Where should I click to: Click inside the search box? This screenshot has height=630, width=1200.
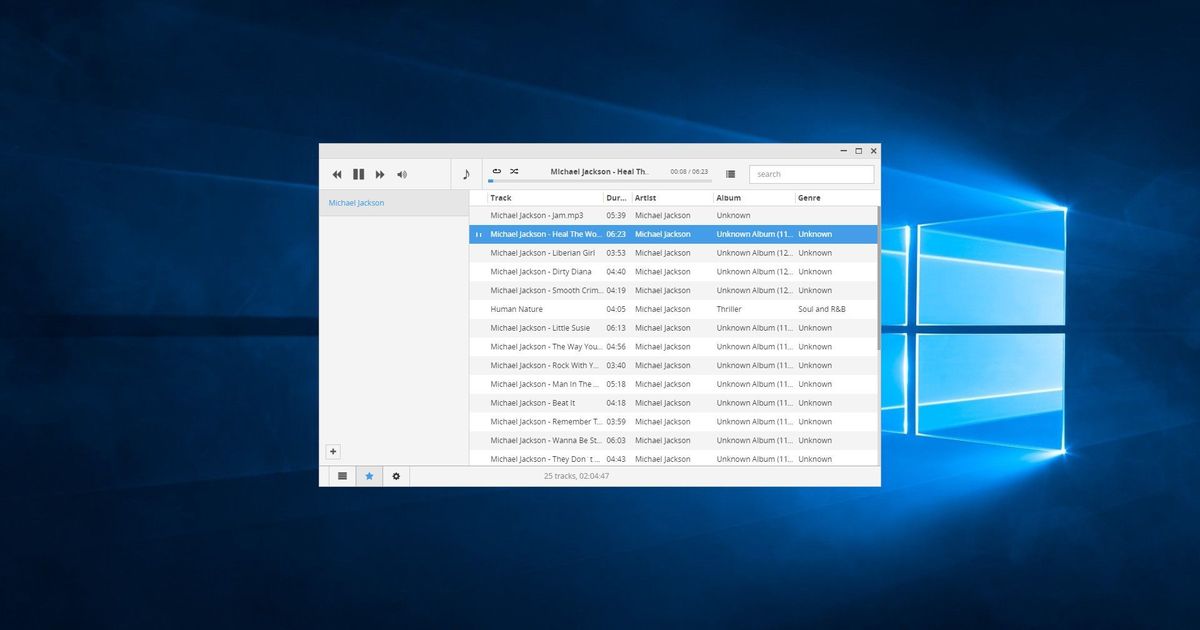pos(811,173)
